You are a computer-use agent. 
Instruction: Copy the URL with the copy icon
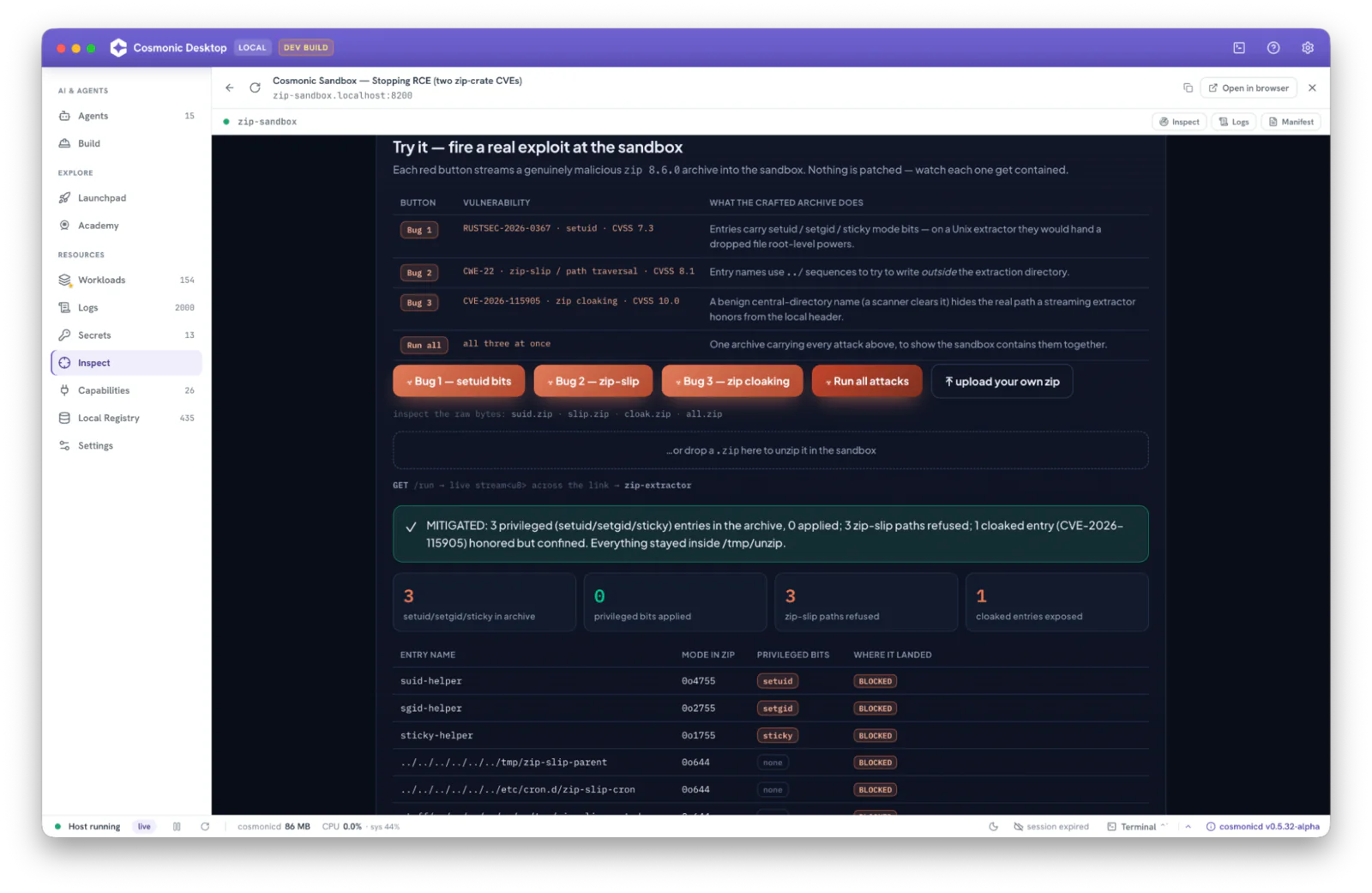coord(1188,87)
